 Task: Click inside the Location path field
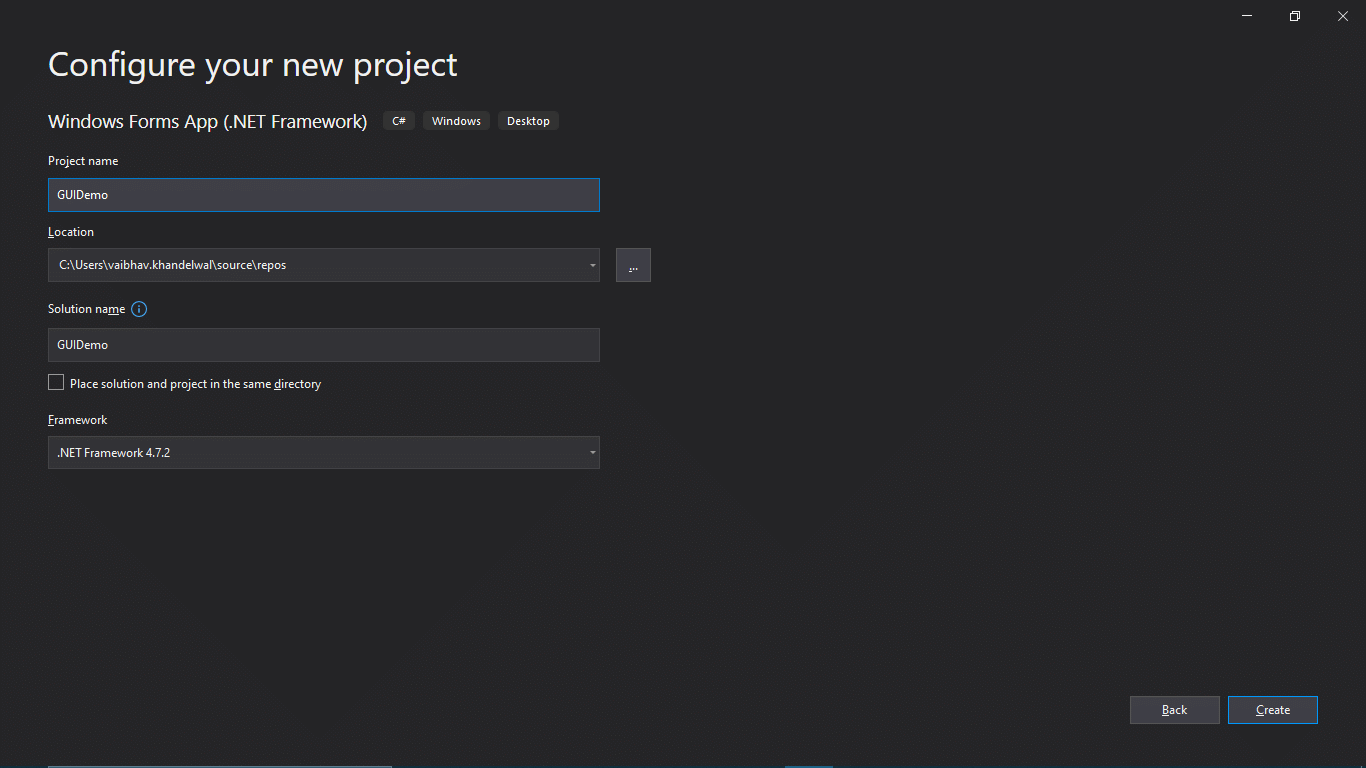[300, 265]
